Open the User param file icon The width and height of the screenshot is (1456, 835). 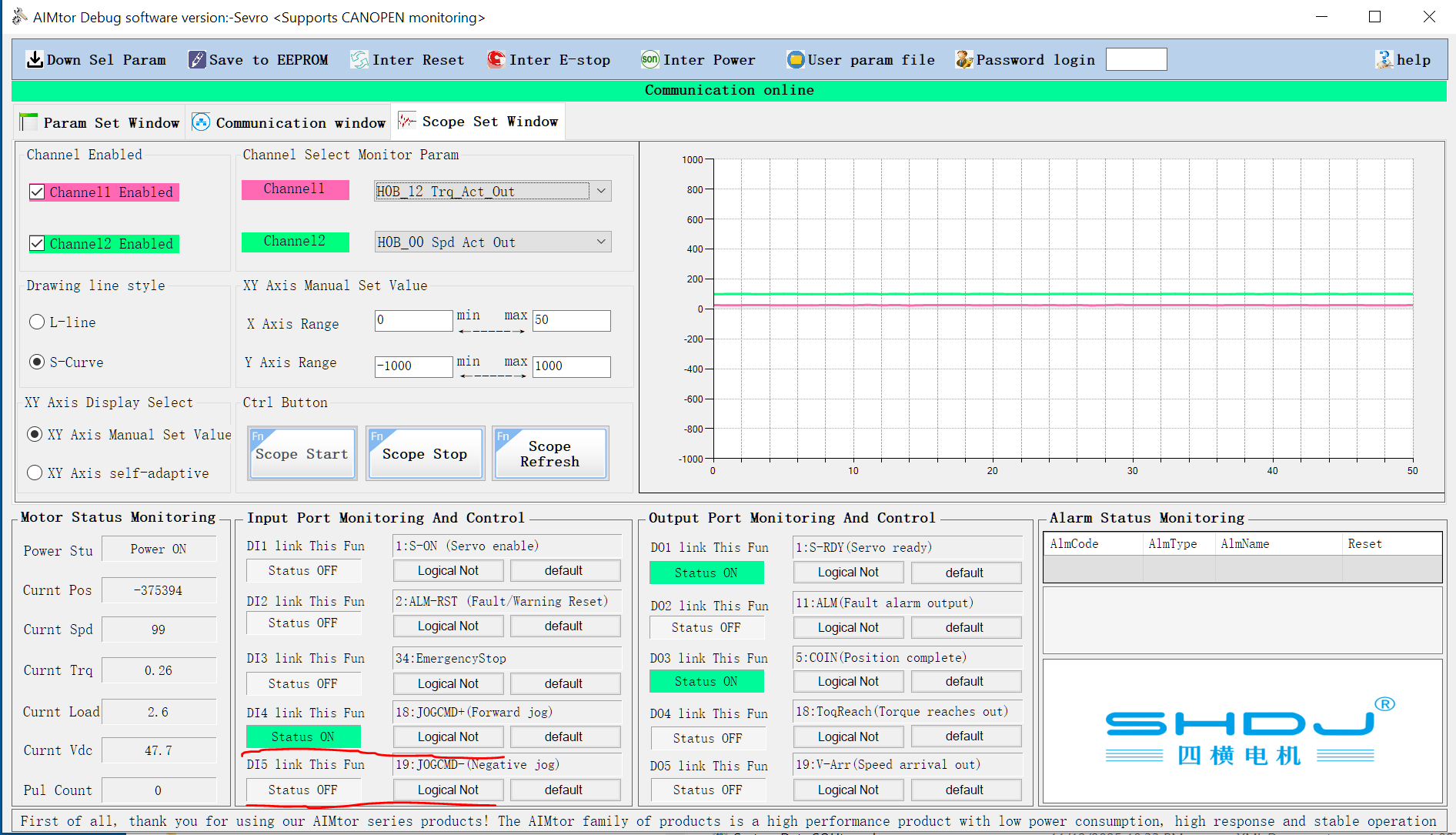click(795, 60)
